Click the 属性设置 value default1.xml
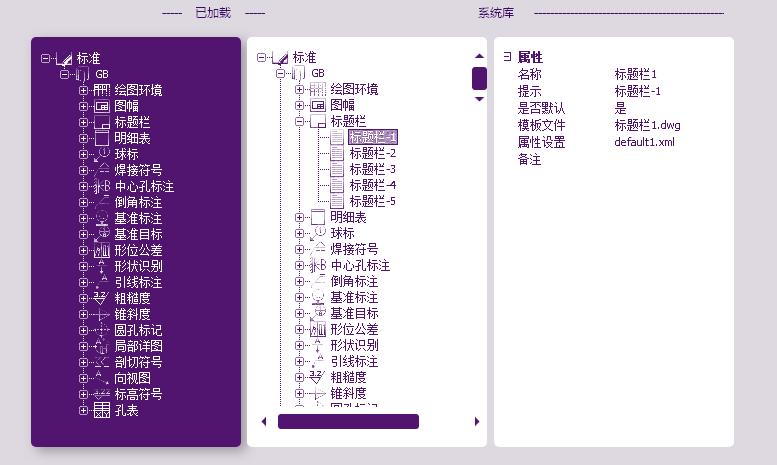The width and height of the screenshot is (777, 465). 644,142
